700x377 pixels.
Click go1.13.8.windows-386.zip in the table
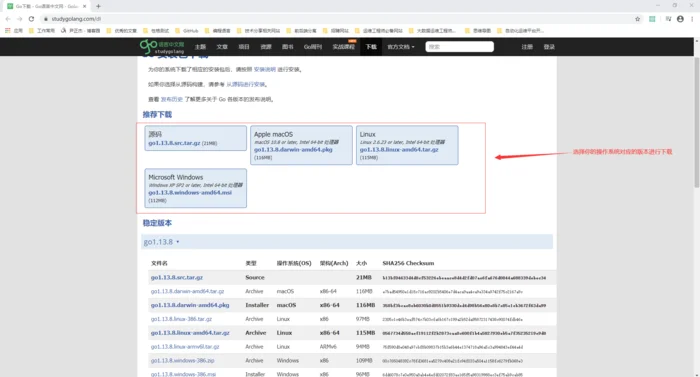(182, 360)
